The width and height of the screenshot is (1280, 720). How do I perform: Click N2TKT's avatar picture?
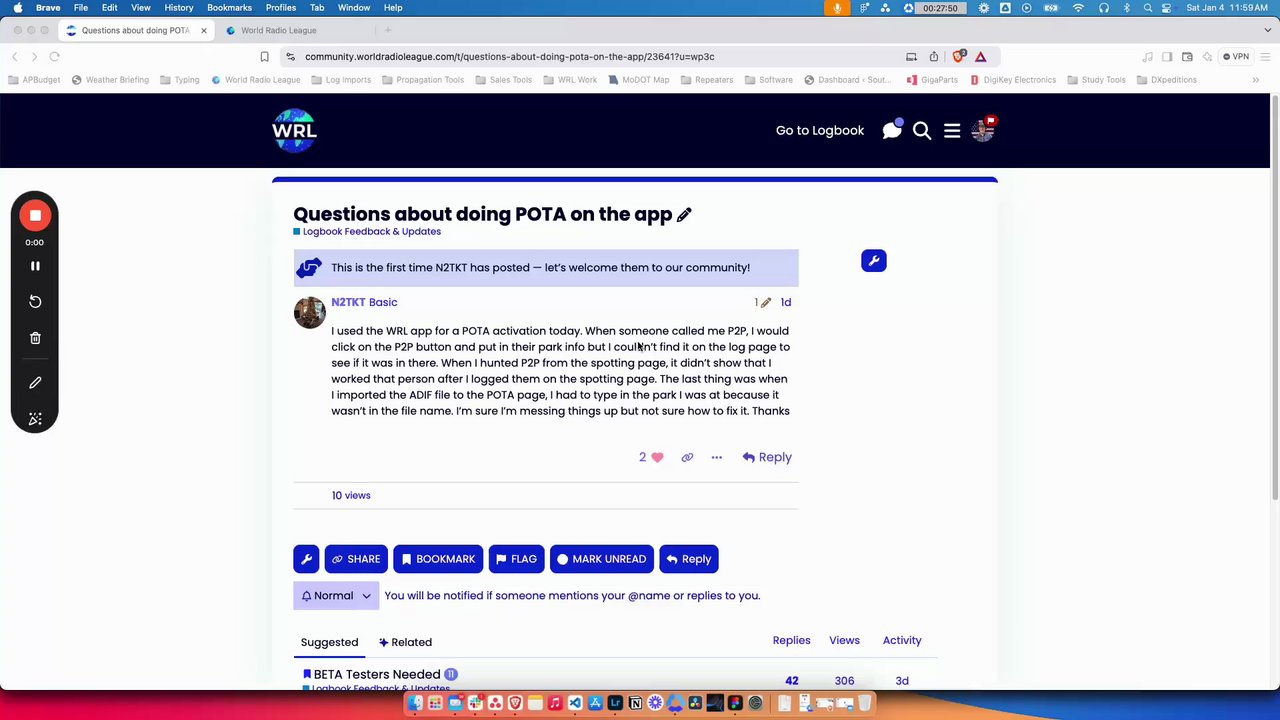pyautogui.click(x=309, y=312)
